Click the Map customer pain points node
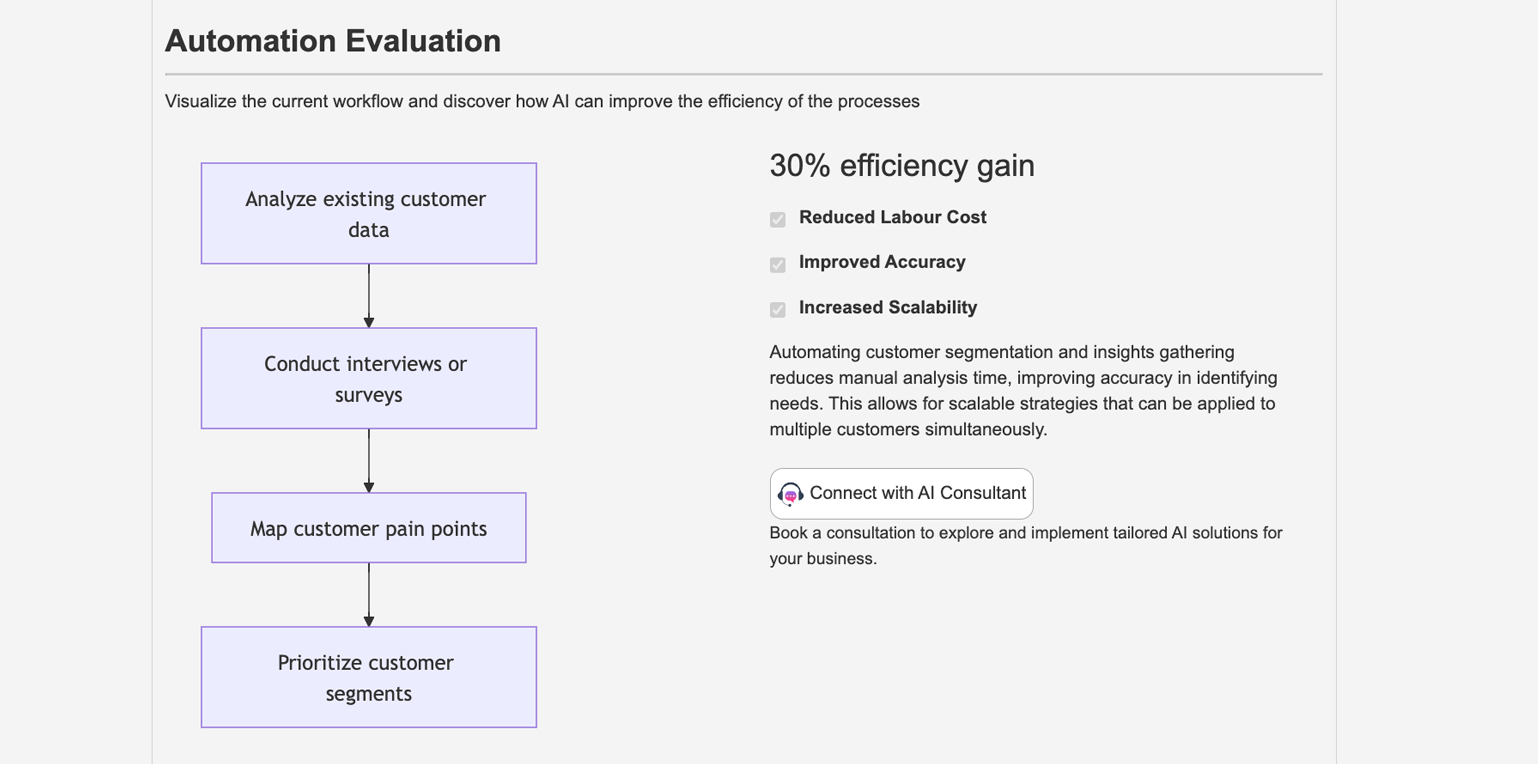Screen dimensions: 1538x764 tap(368, 528)
